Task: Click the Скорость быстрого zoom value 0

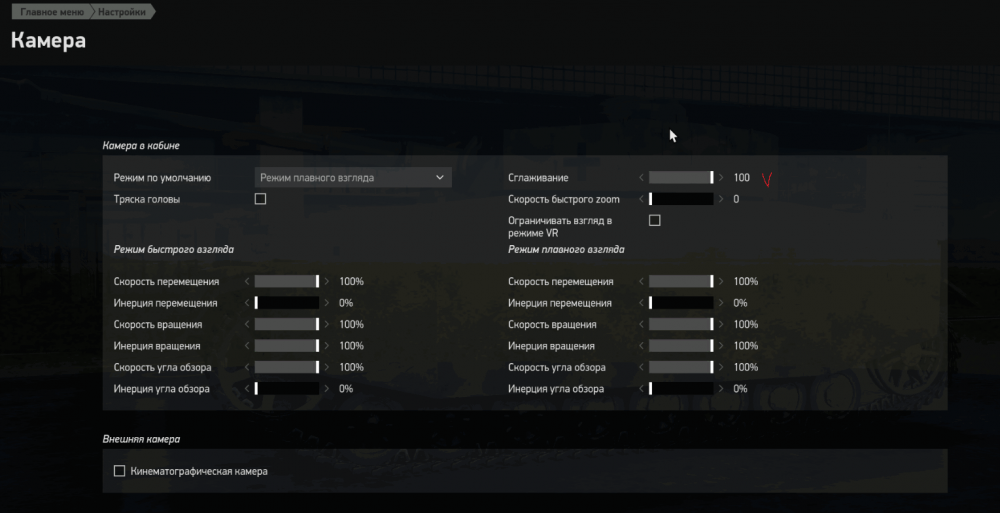Action: tap(736, 199)
